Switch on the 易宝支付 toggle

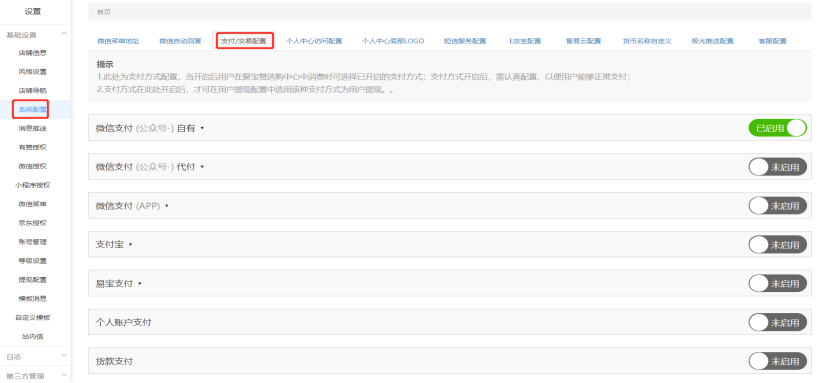point(777,284)
